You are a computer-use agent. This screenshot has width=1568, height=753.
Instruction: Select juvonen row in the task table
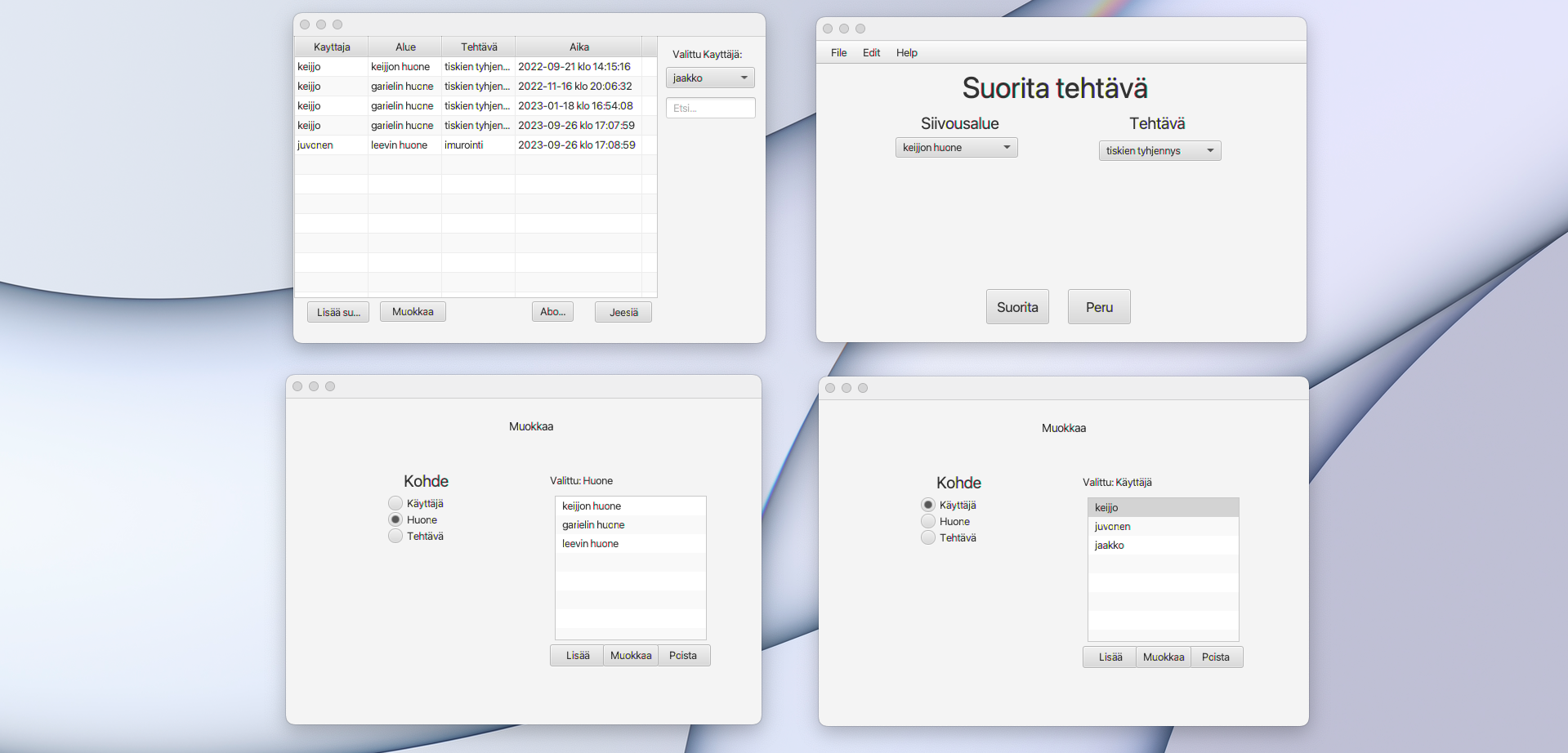476,145
